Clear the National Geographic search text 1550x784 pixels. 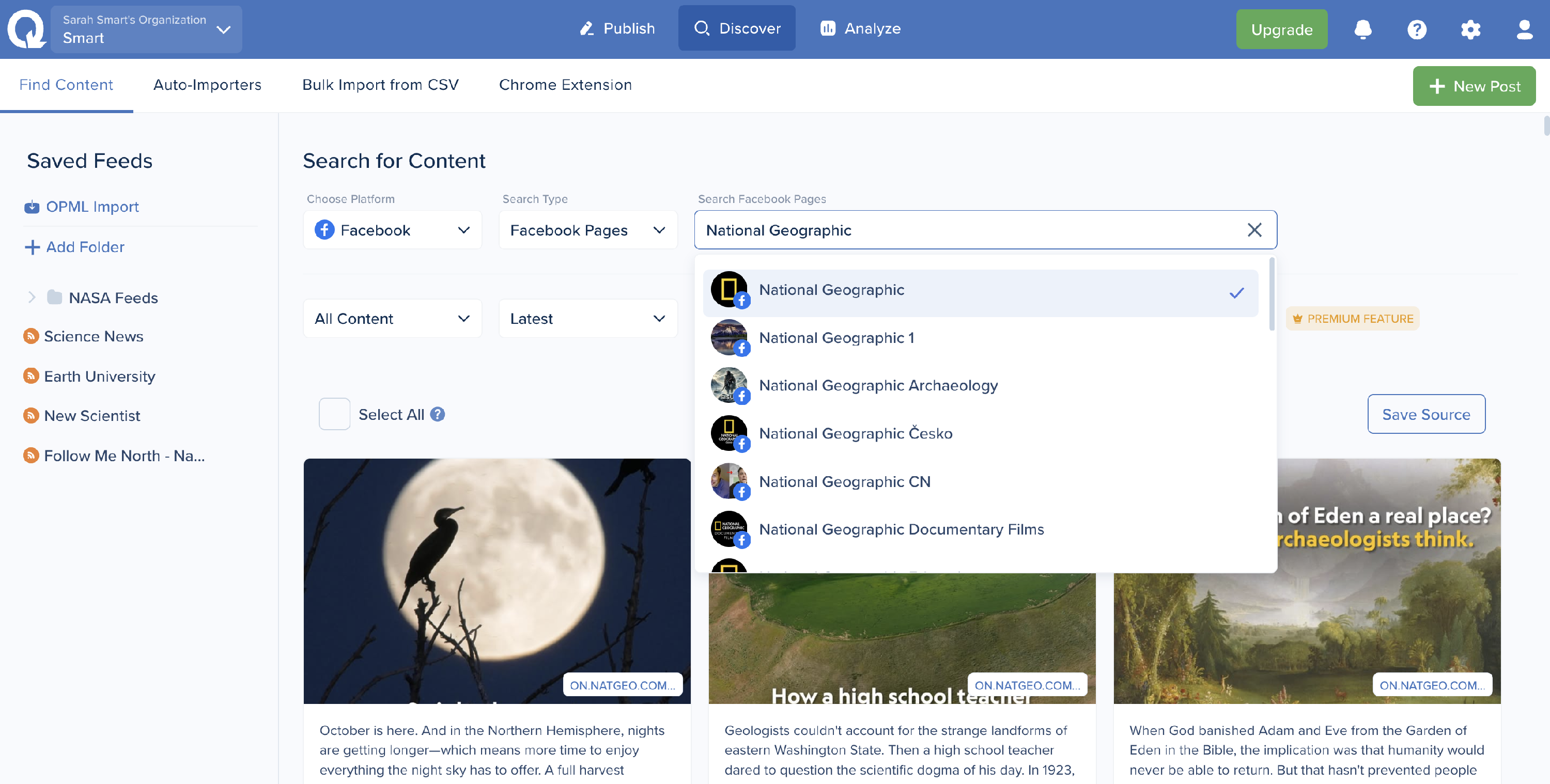click(x=1254, y=230)
